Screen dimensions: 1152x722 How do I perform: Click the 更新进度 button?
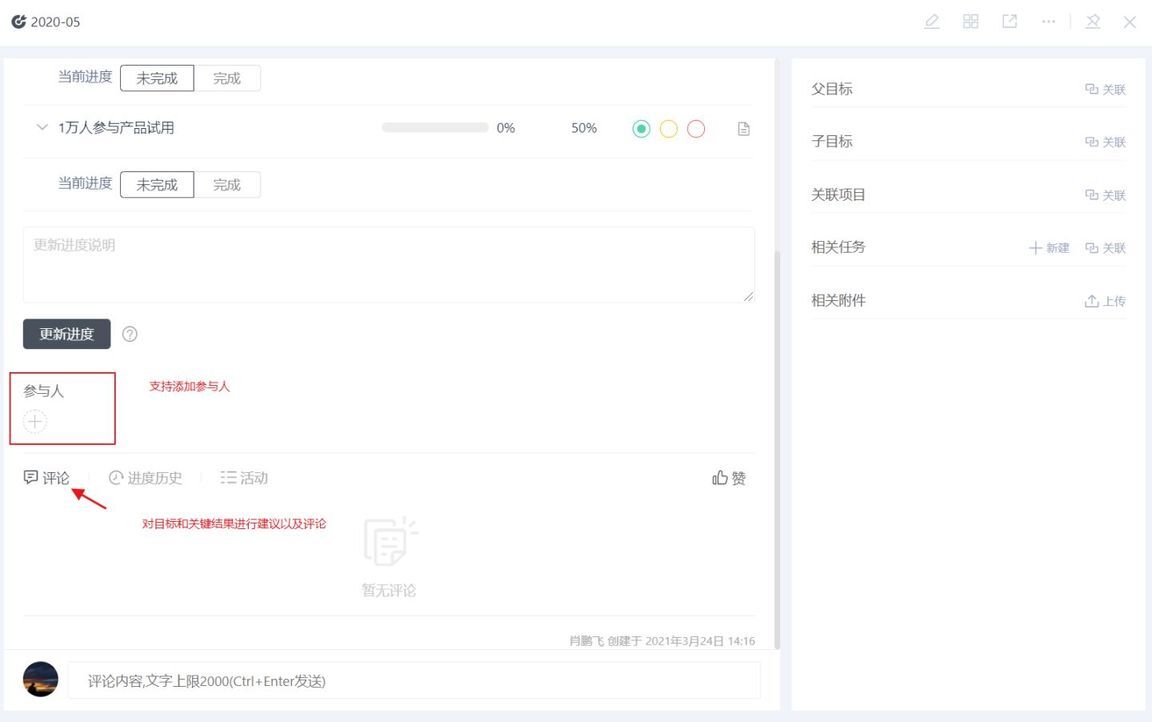(67, 334)
